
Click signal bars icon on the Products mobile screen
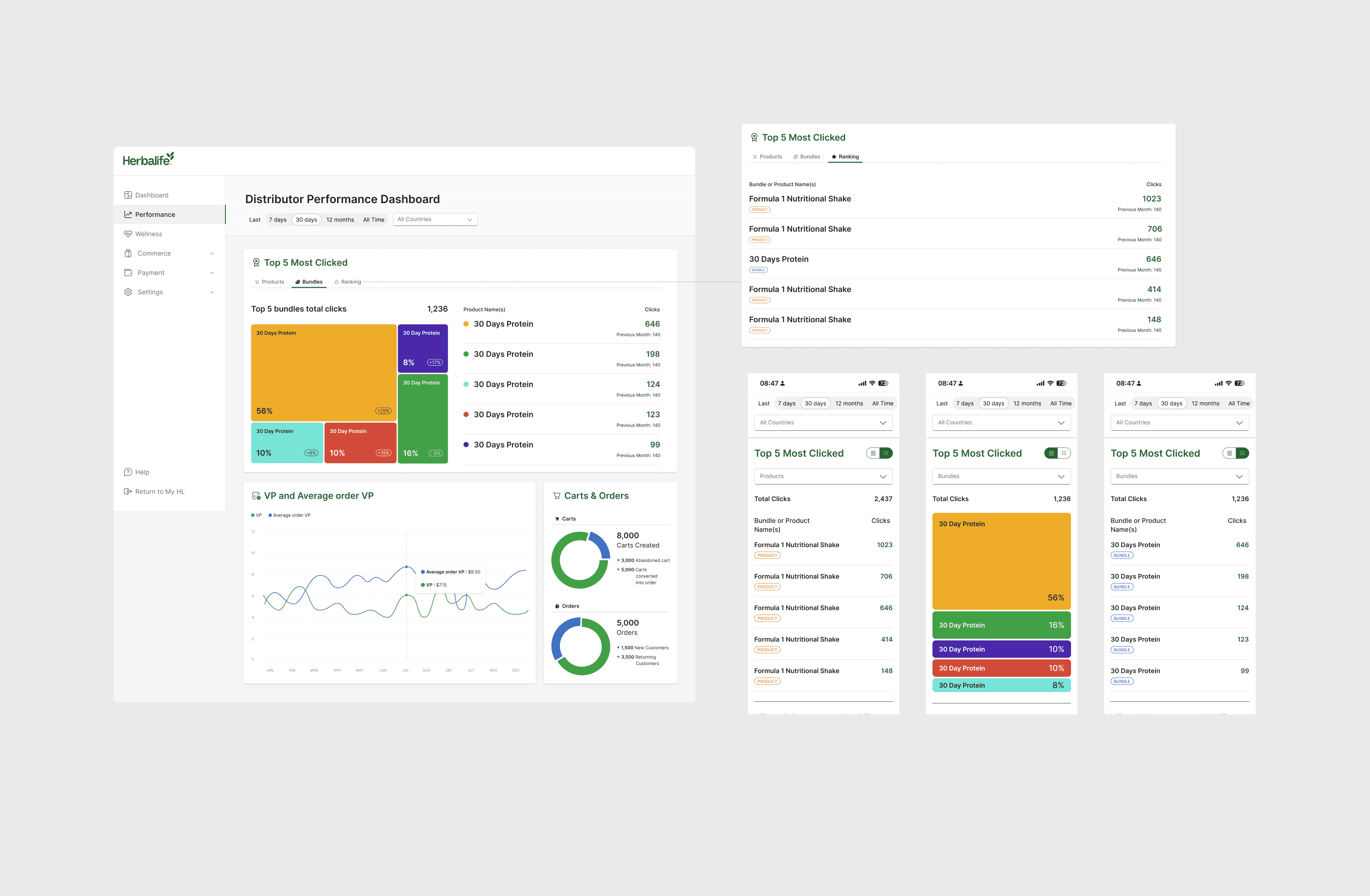pyautogui.click(x=862, y=383)
